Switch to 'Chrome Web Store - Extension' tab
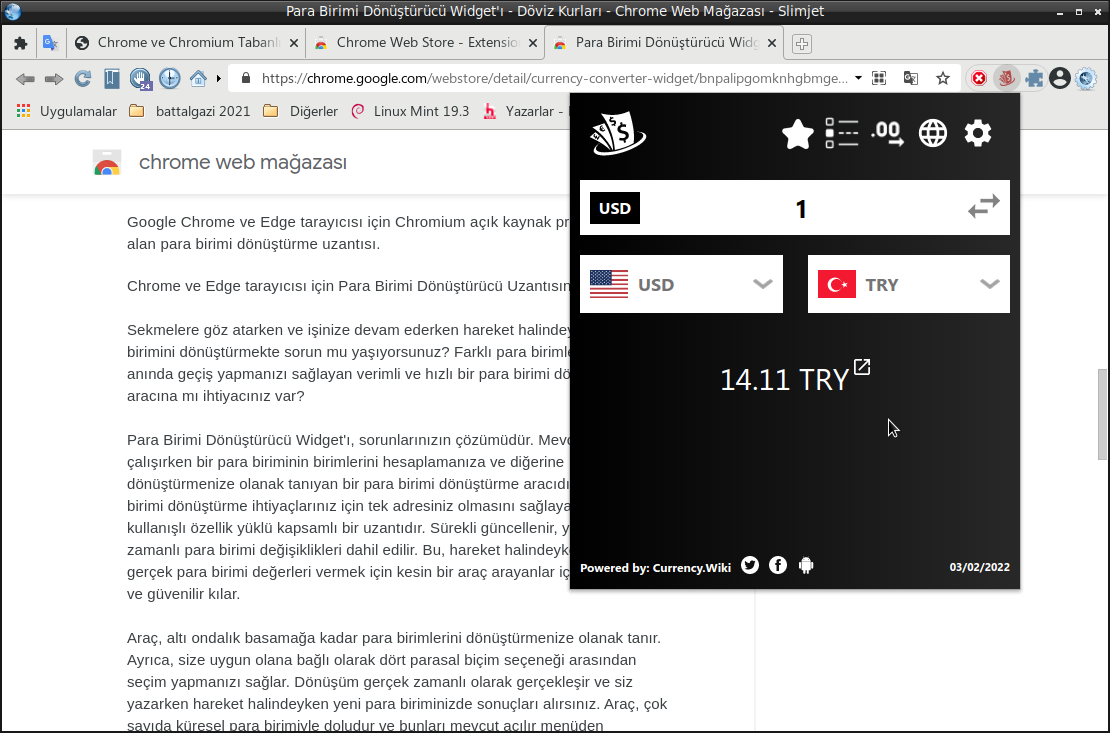This screenshot has height=733, width=1110. point(426,42)
